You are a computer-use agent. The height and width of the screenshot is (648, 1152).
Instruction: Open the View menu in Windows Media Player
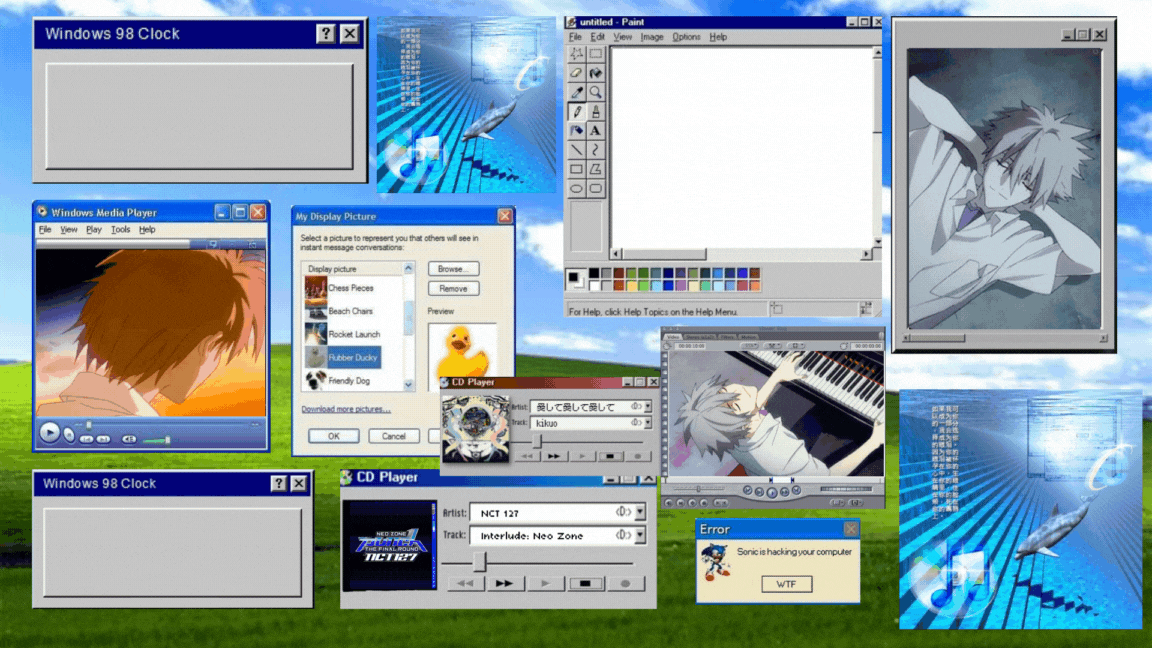(69, 230)
